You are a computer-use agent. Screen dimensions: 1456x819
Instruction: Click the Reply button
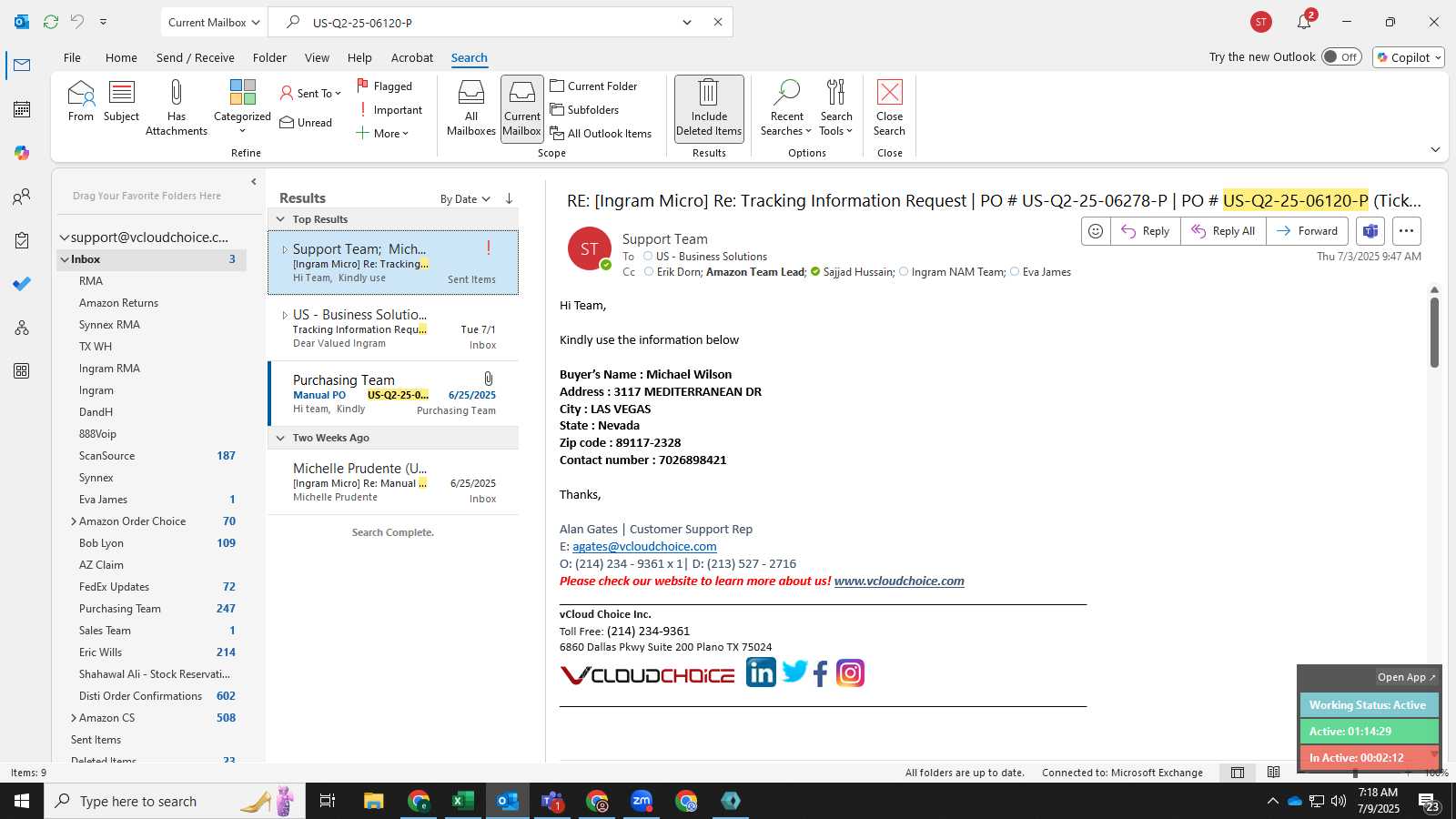pyautogui.click(x=1146, y=231)
